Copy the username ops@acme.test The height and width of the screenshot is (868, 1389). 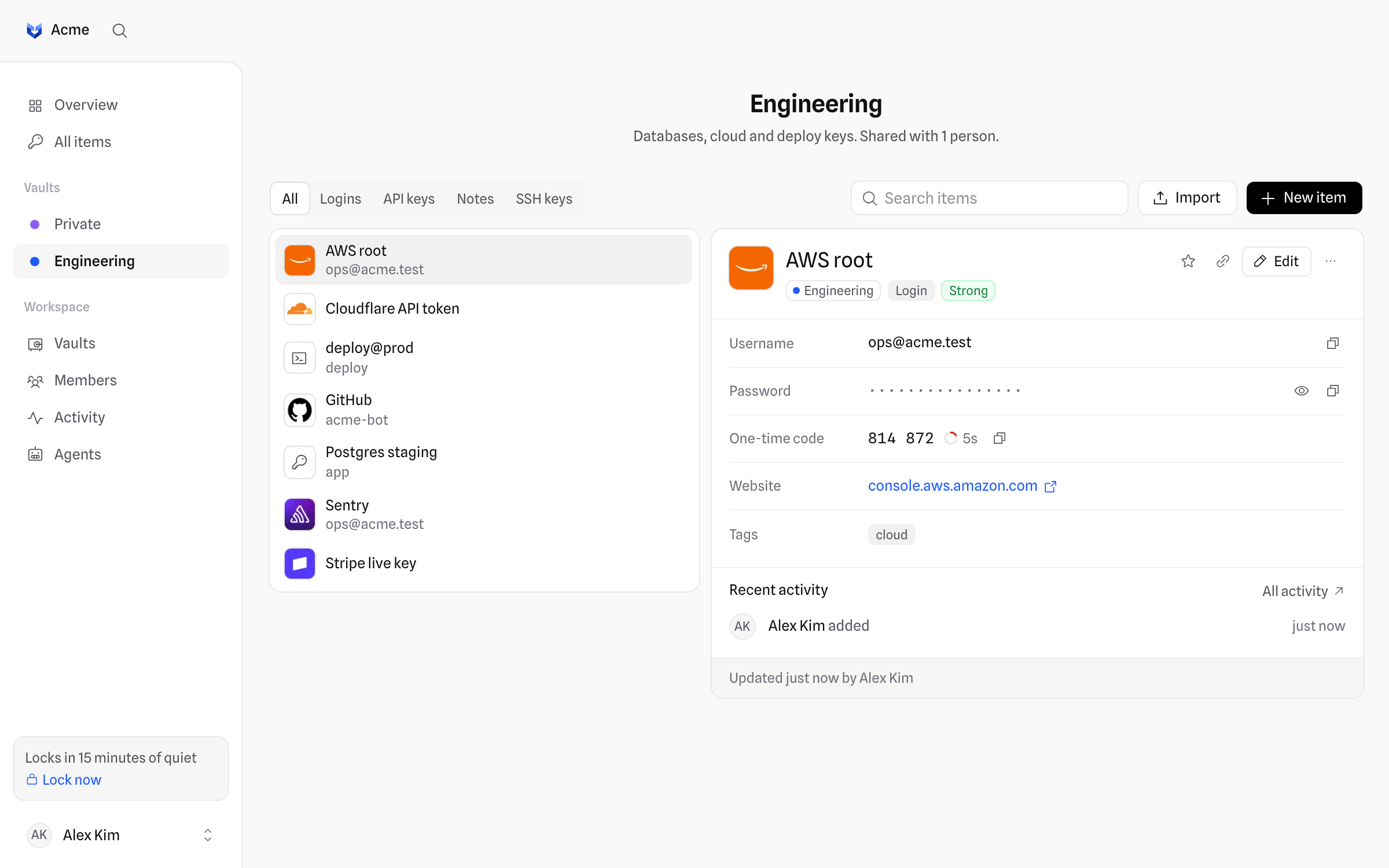[x=1333, y=343]
